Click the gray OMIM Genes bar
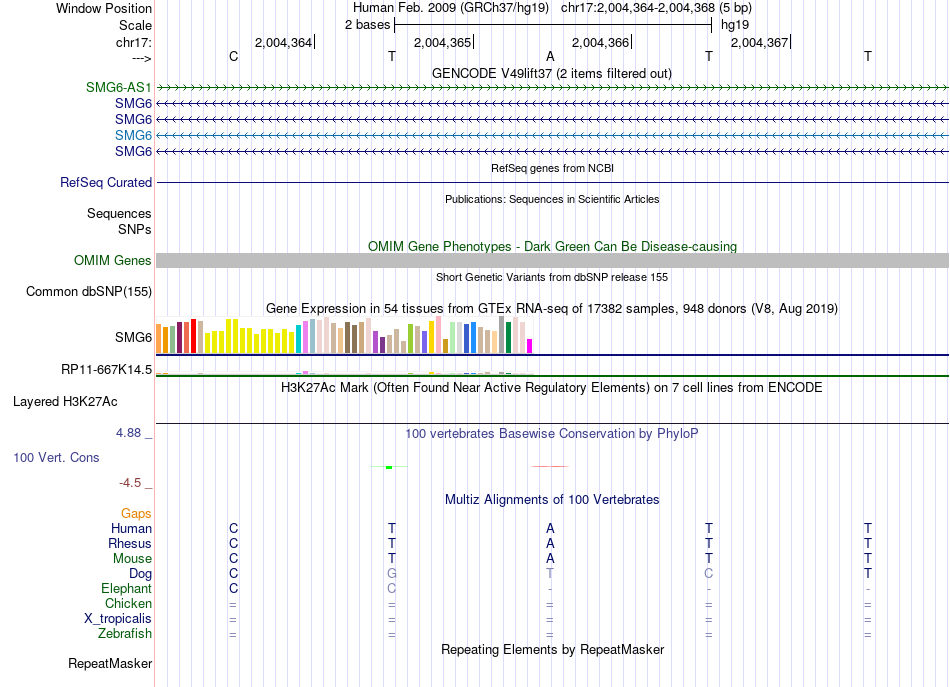 pyautogui.click(x=552, y=261)
